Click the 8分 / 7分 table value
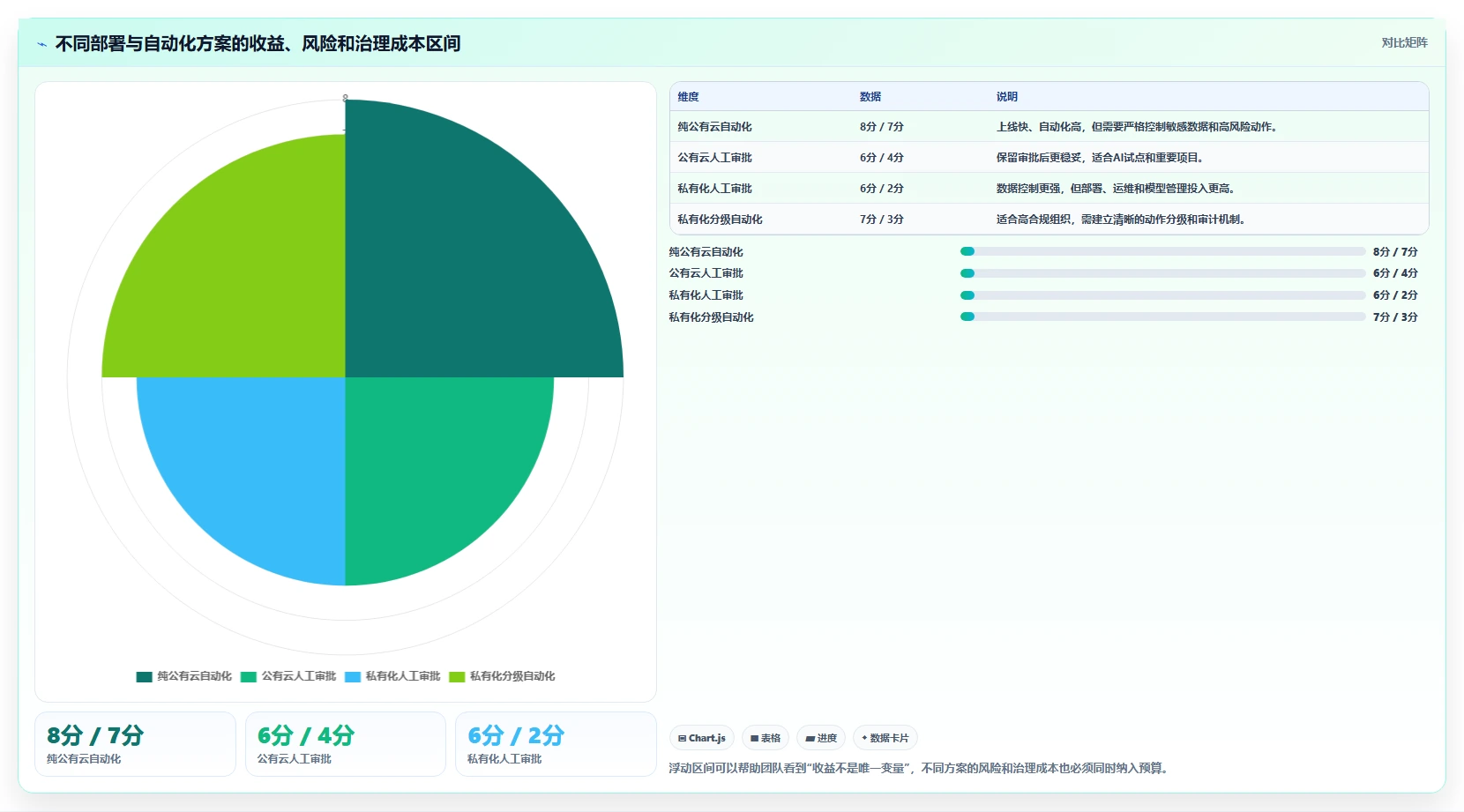This screenshot has height=812, width=1464. coord(882,127)
